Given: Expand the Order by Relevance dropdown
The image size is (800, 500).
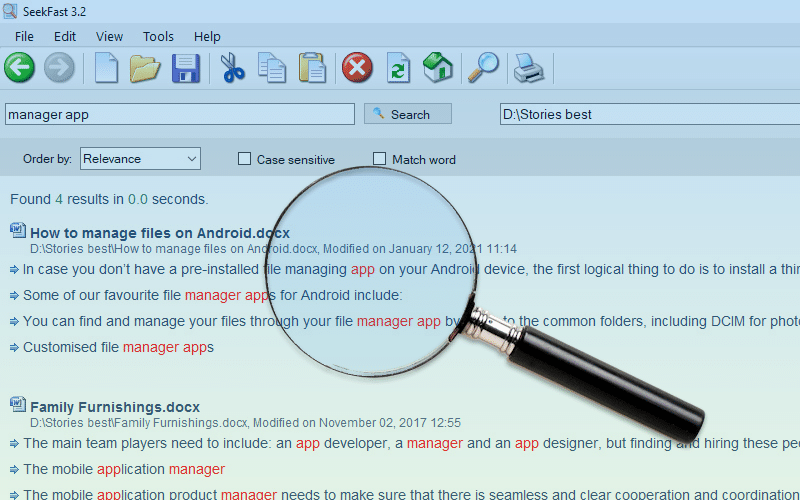Looking at the screenshot, I should 140,159.
